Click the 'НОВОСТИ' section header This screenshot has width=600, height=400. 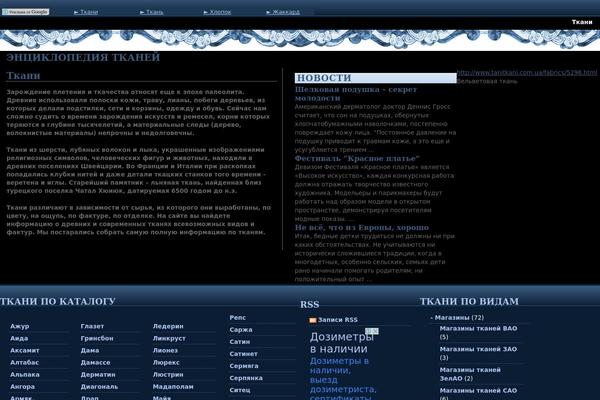click(x=375, y=78)
